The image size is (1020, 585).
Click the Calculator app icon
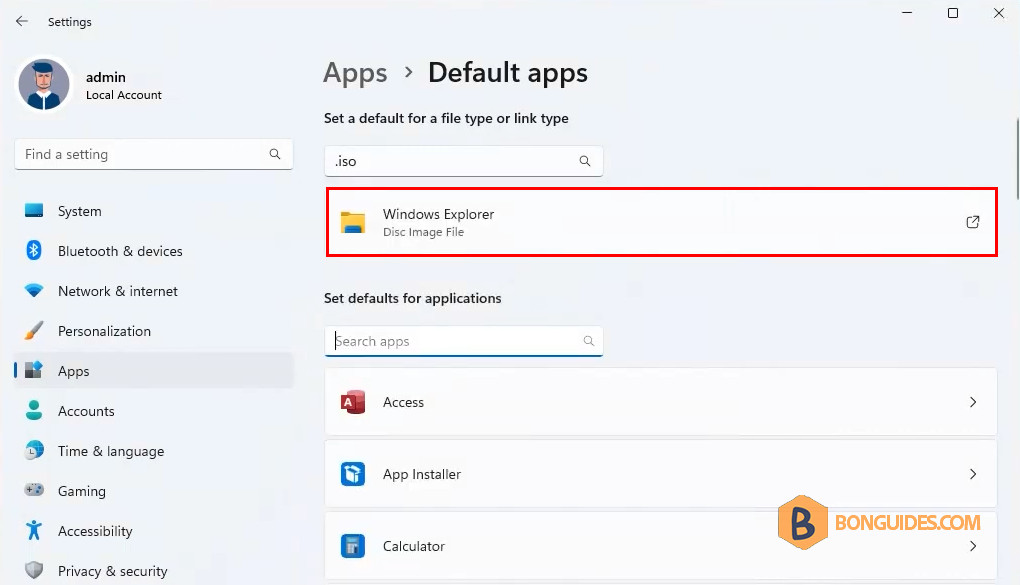tap(353, 546)
